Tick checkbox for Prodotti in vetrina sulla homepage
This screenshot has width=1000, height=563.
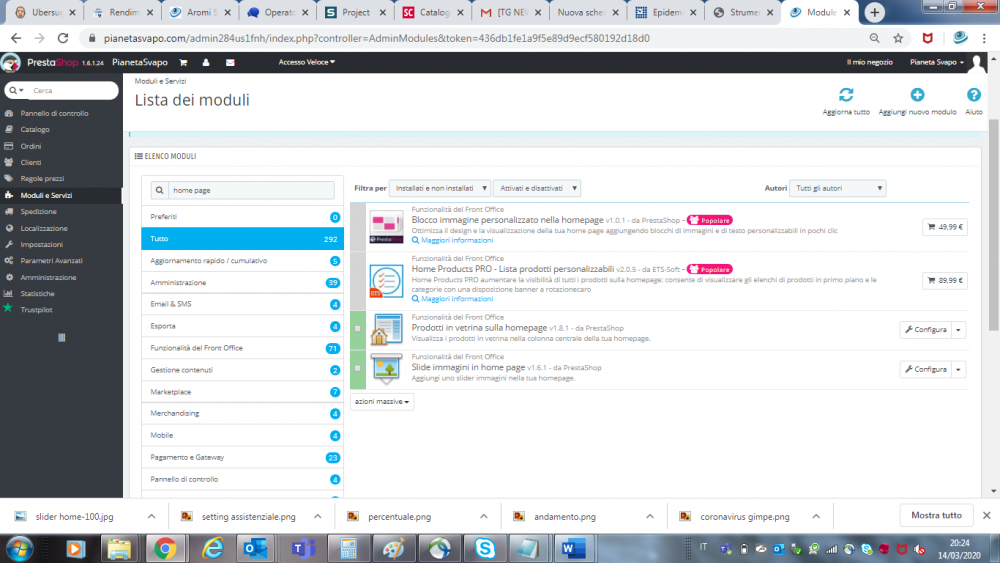358,329
